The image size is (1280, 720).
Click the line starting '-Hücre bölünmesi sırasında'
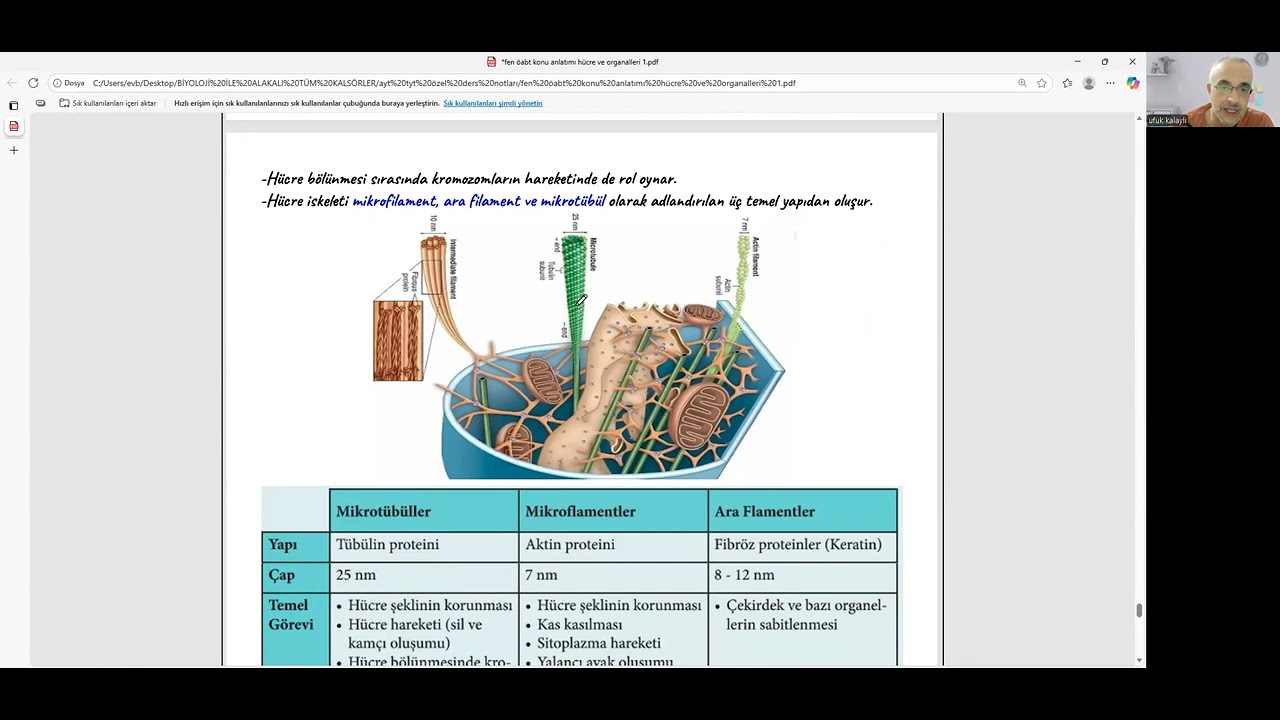click(x=469, y=179)
